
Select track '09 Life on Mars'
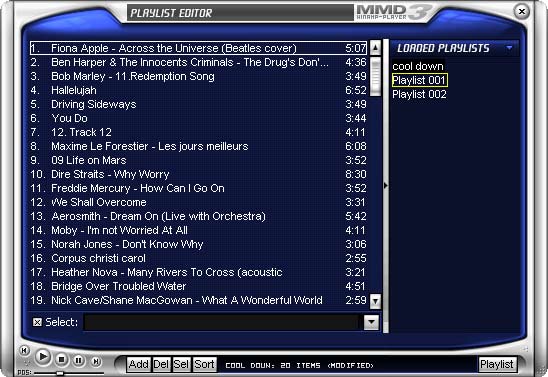pos(198,160)
